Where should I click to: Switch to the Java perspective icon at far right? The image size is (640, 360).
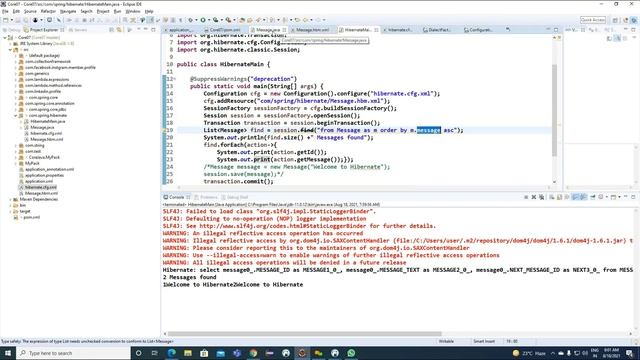tap(634, 20)
